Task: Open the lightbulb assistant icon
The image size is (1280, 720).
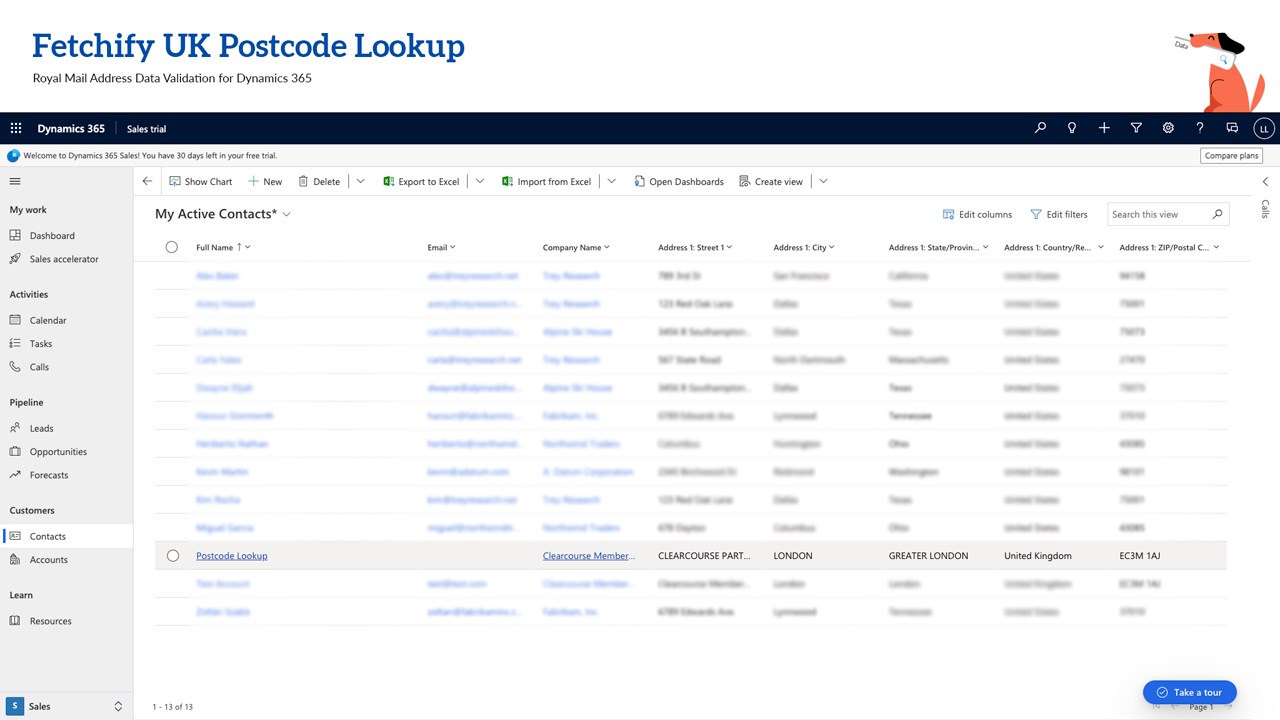Action: 1072,128
